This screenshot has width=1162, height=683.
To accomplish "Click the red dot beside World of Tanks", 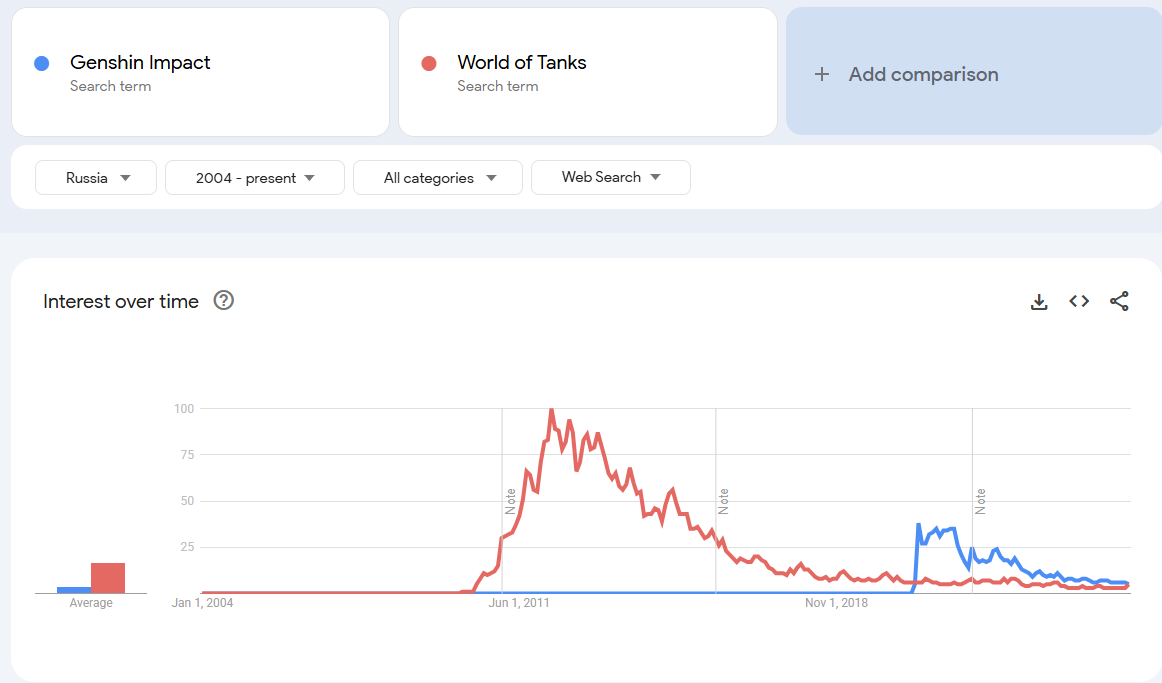I will pyautogui.click(x=429, y=64).
